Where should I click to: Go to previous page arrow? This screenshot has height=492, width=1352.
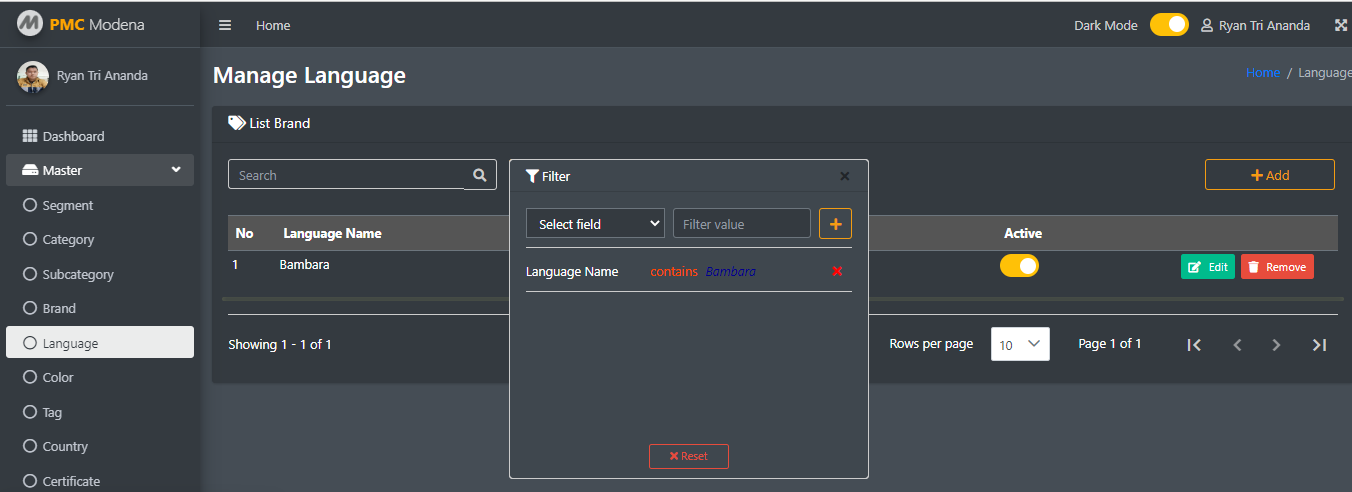pyautogui.click(x=1237, y=345)
